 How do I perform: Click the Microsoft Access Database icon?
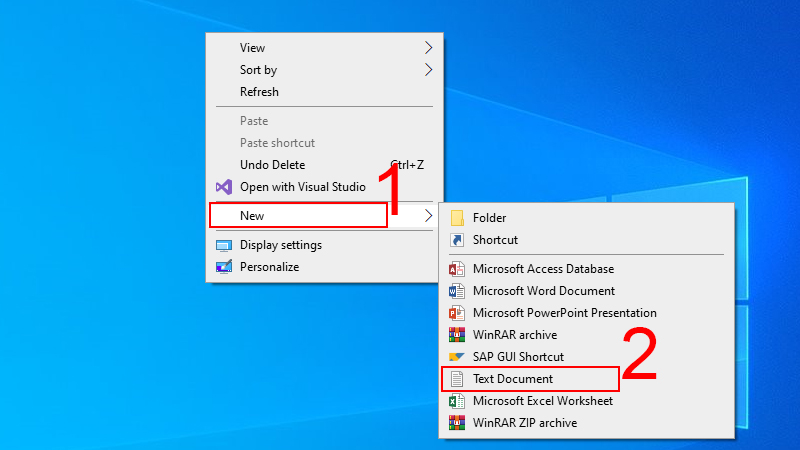457,269
